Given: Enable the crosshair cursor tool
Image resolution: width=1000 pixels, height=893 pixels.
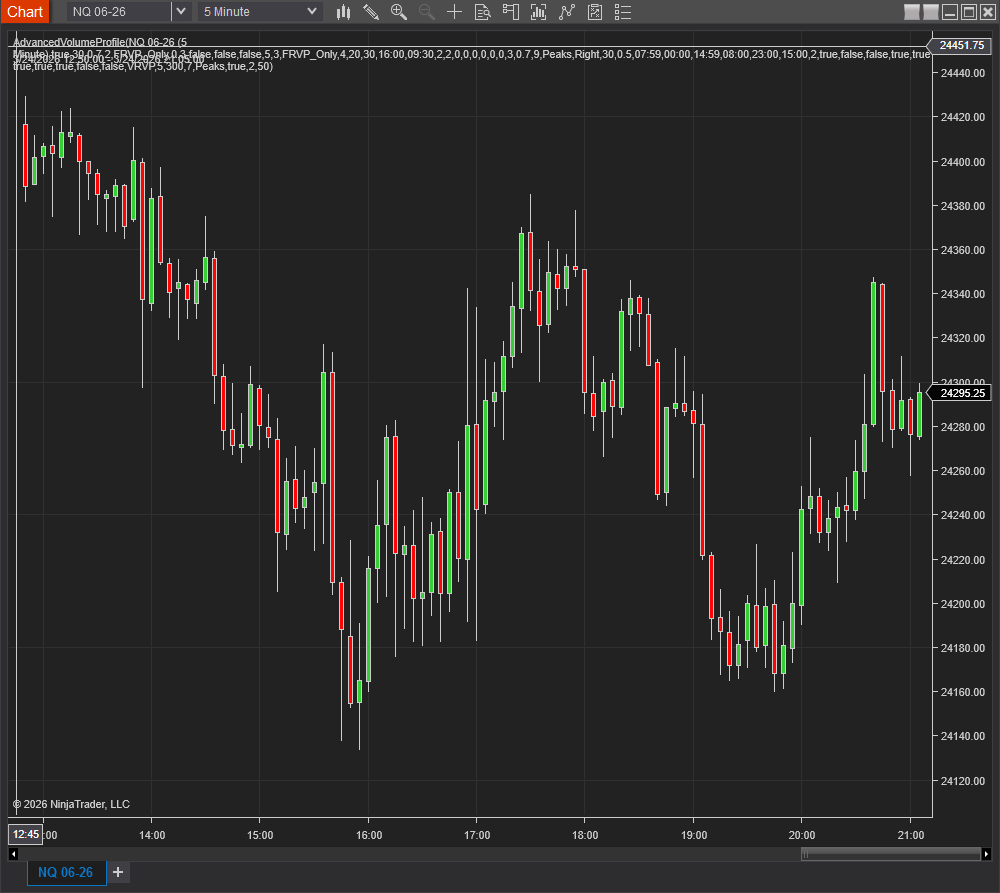Looking at the screenshot, I should click(x=454, y=11).
